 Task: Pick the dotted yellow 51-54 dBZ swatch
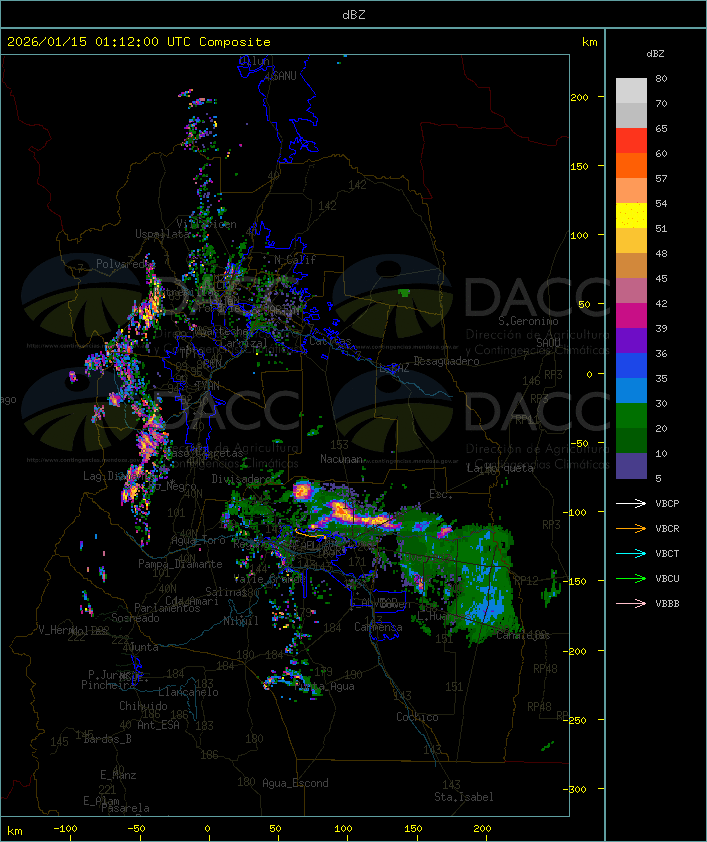coord(631,215)
